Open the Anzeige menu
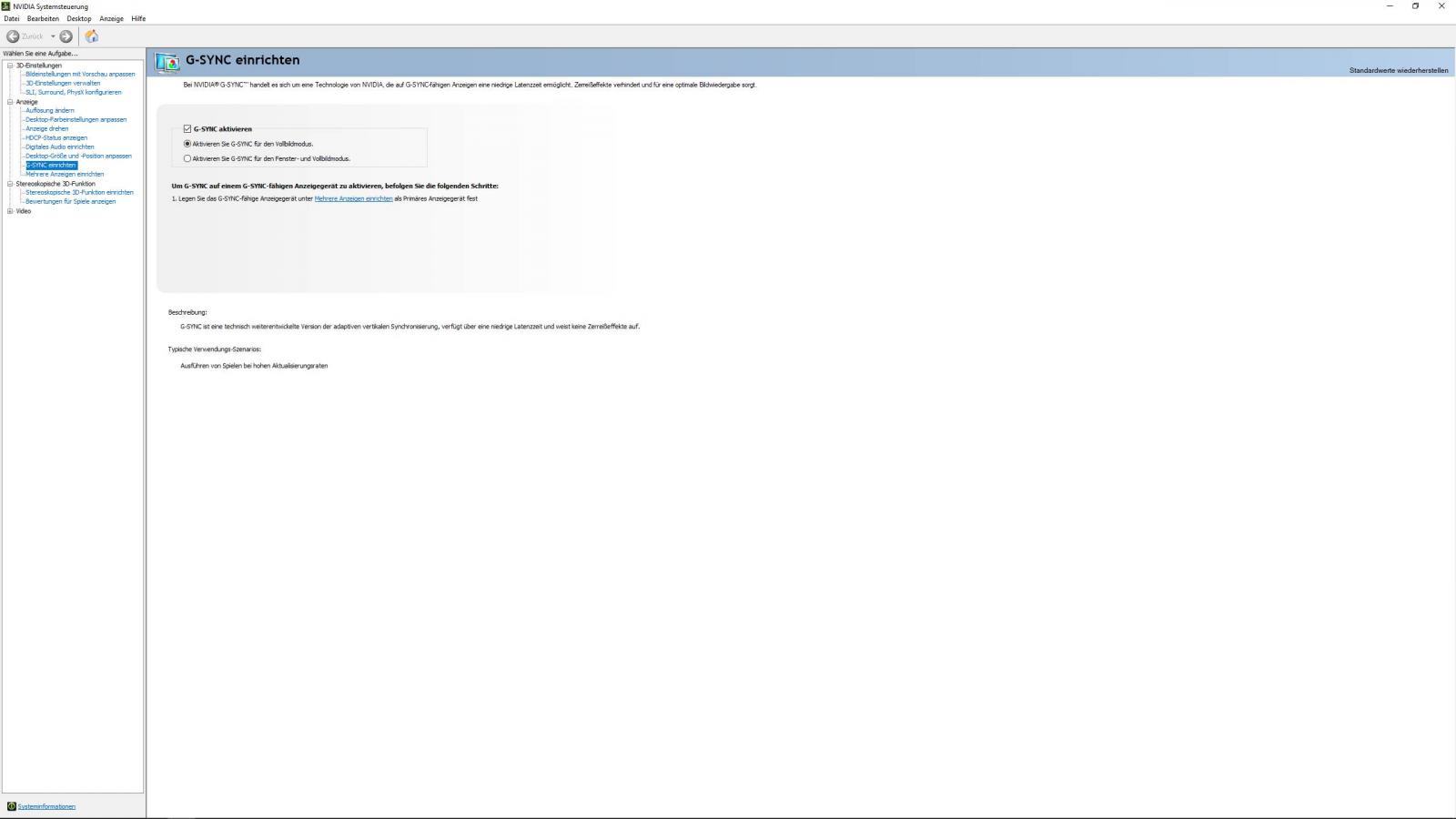 (111, 18)
